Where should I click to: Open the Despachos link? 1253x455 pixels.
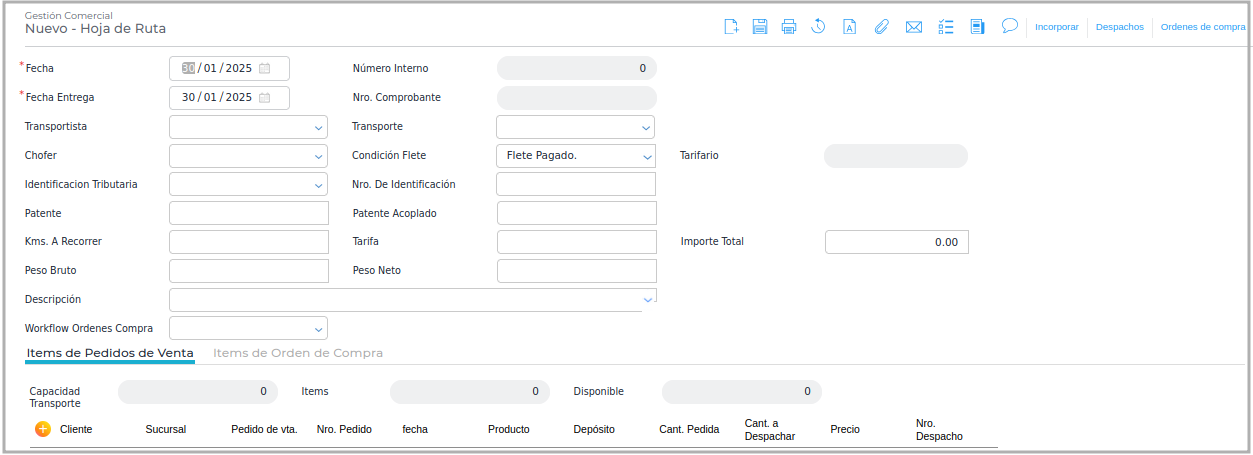(1119, 27)
